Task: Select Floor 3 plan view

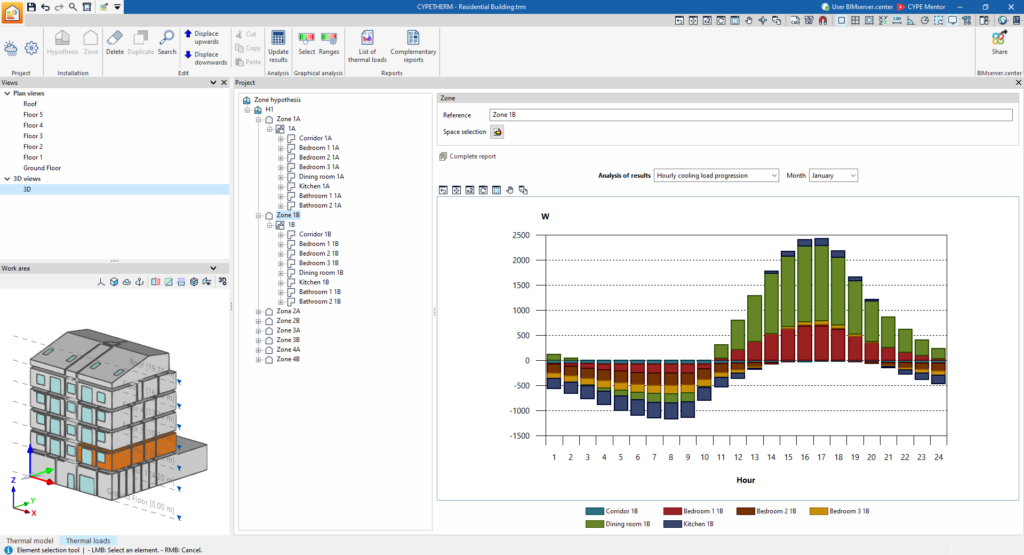Action: (x=33, y=136)
